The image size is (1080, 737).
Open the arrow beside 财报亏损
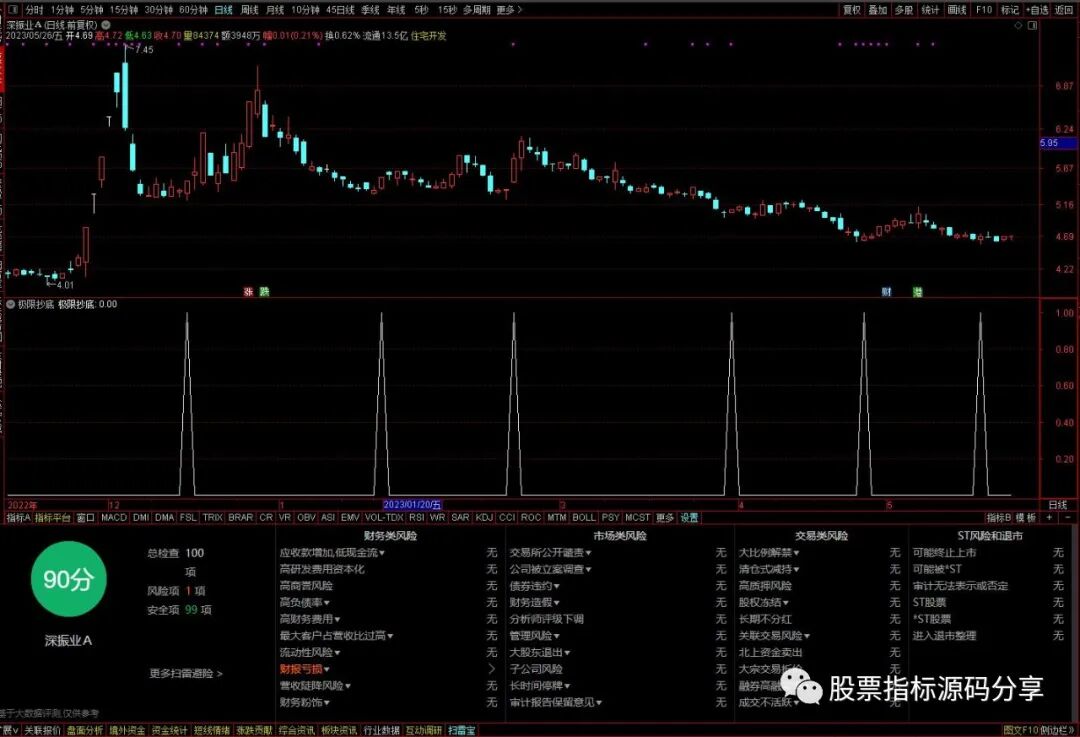point(492,669)
